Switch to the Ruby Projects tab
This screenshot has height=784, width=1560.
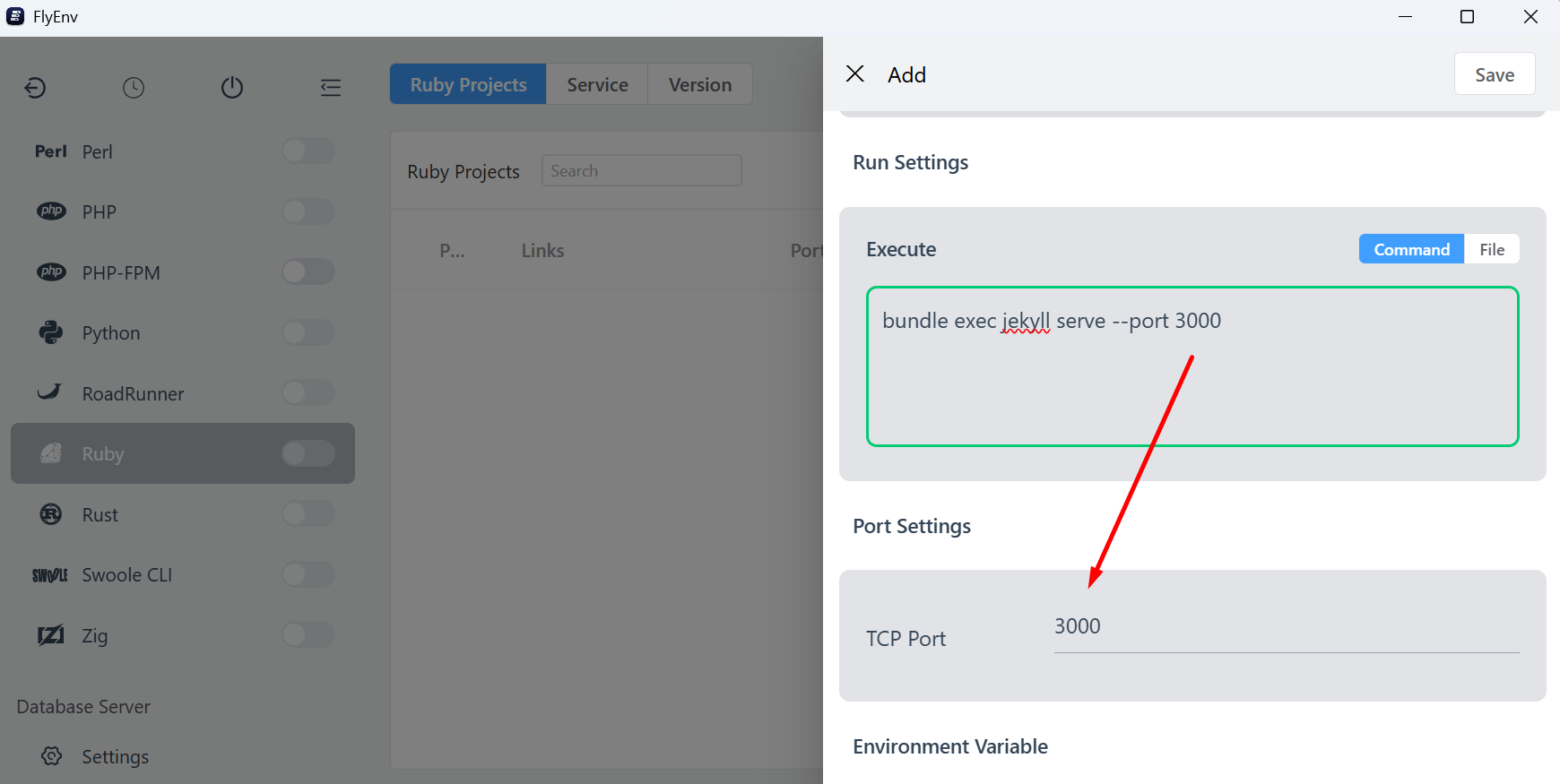(468, 84)
